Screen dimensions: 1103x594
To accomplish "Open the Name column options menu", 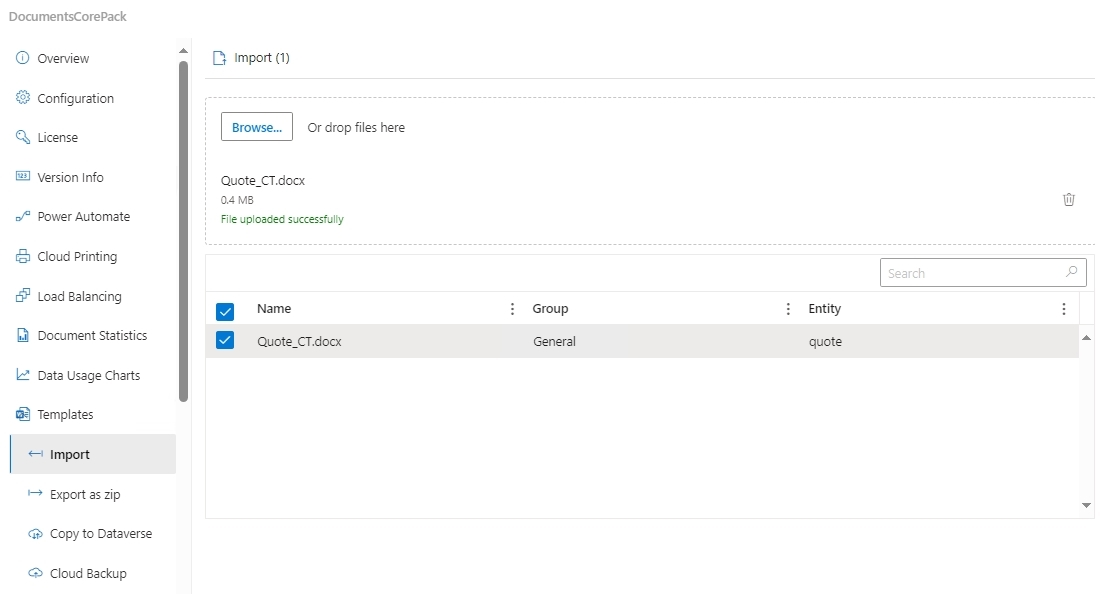I will point(512,309).
